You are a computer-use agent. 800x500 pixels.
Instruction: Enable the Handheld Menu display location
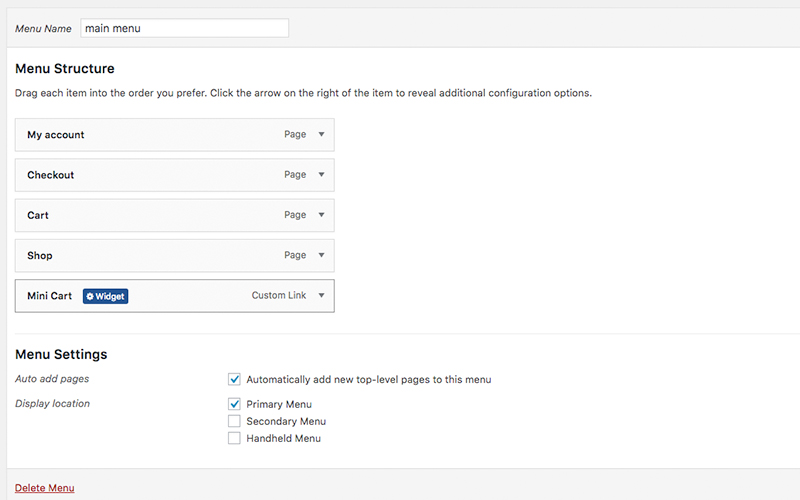point(234,438)
